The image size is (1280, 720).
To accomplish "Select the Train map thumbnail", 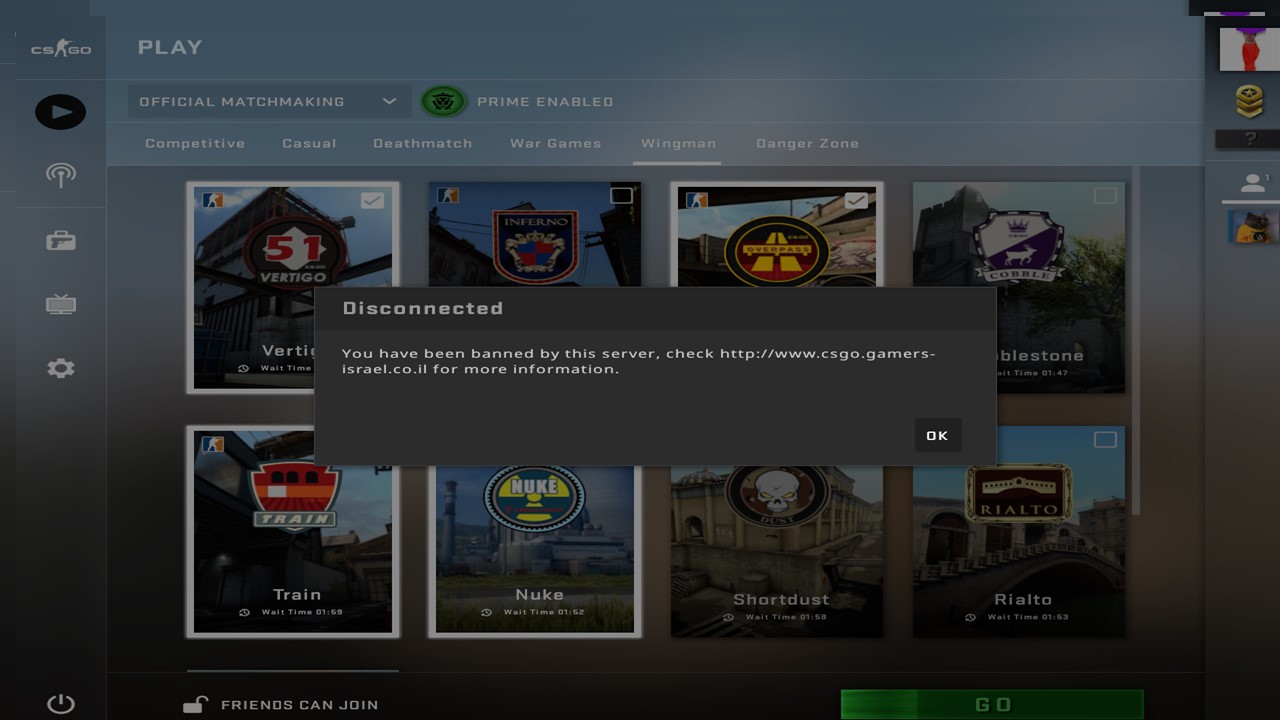I will [x=293, y=531].
